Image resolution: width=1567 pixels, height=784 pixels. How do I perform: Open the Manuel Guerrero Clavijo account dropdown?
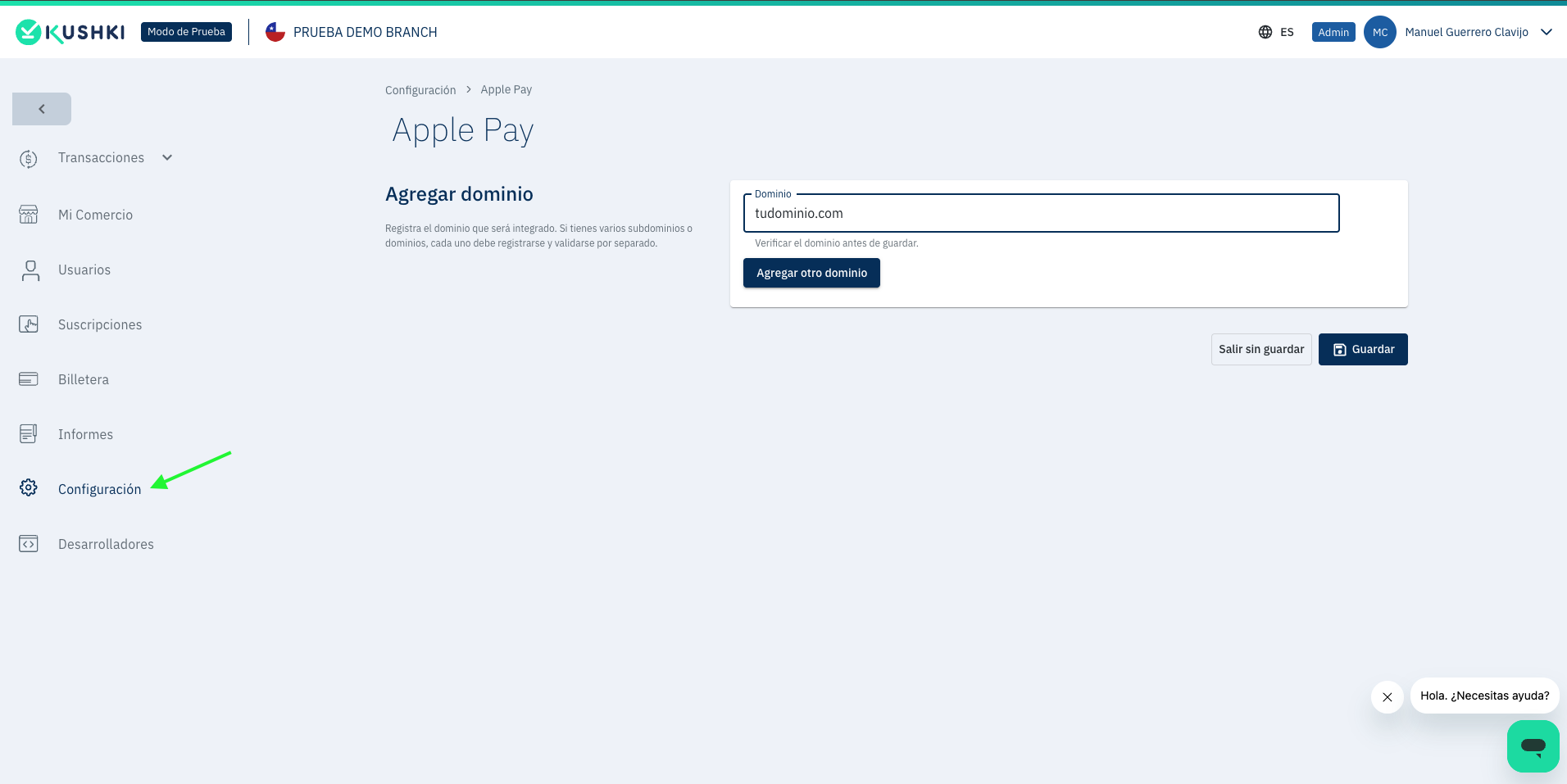pos(1466,31)
